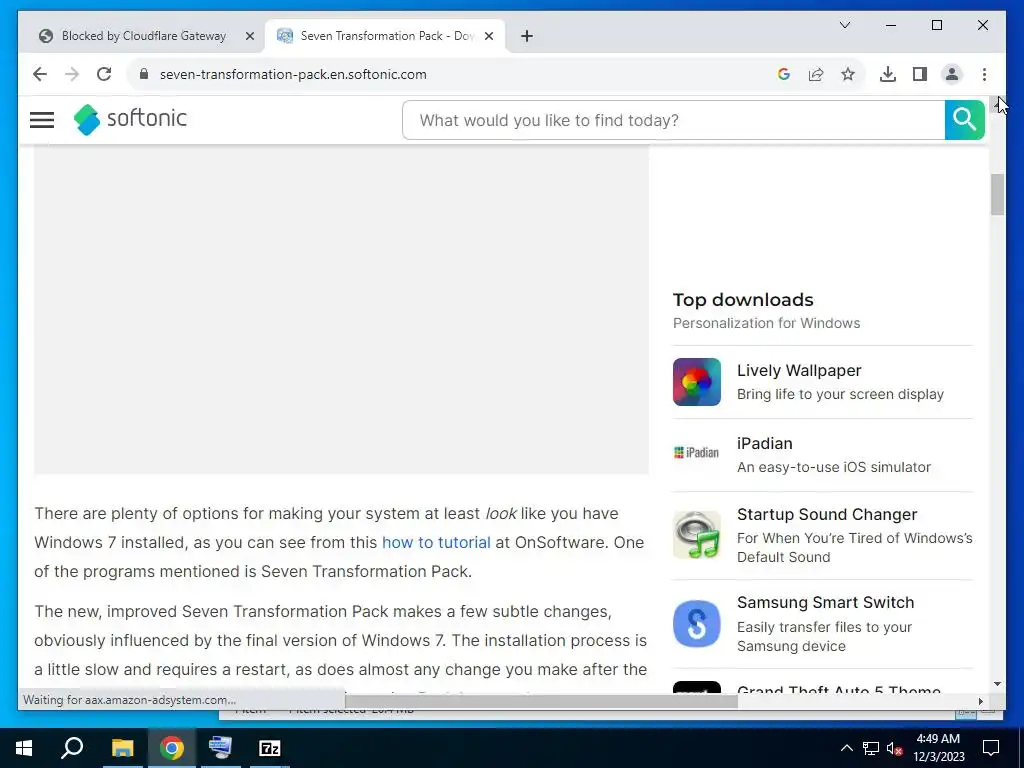Click the browser back arrow

click(x=40, y=74)
